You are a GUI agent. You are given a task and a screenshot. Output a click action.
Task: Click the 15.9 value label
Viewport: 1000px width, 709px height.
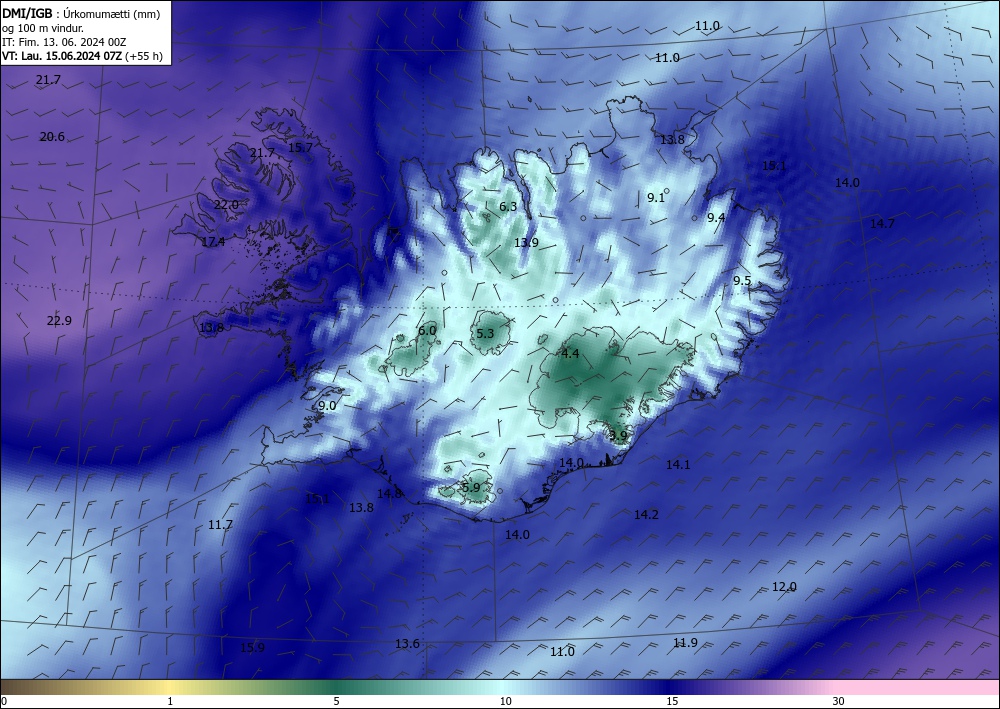[252, 648]
